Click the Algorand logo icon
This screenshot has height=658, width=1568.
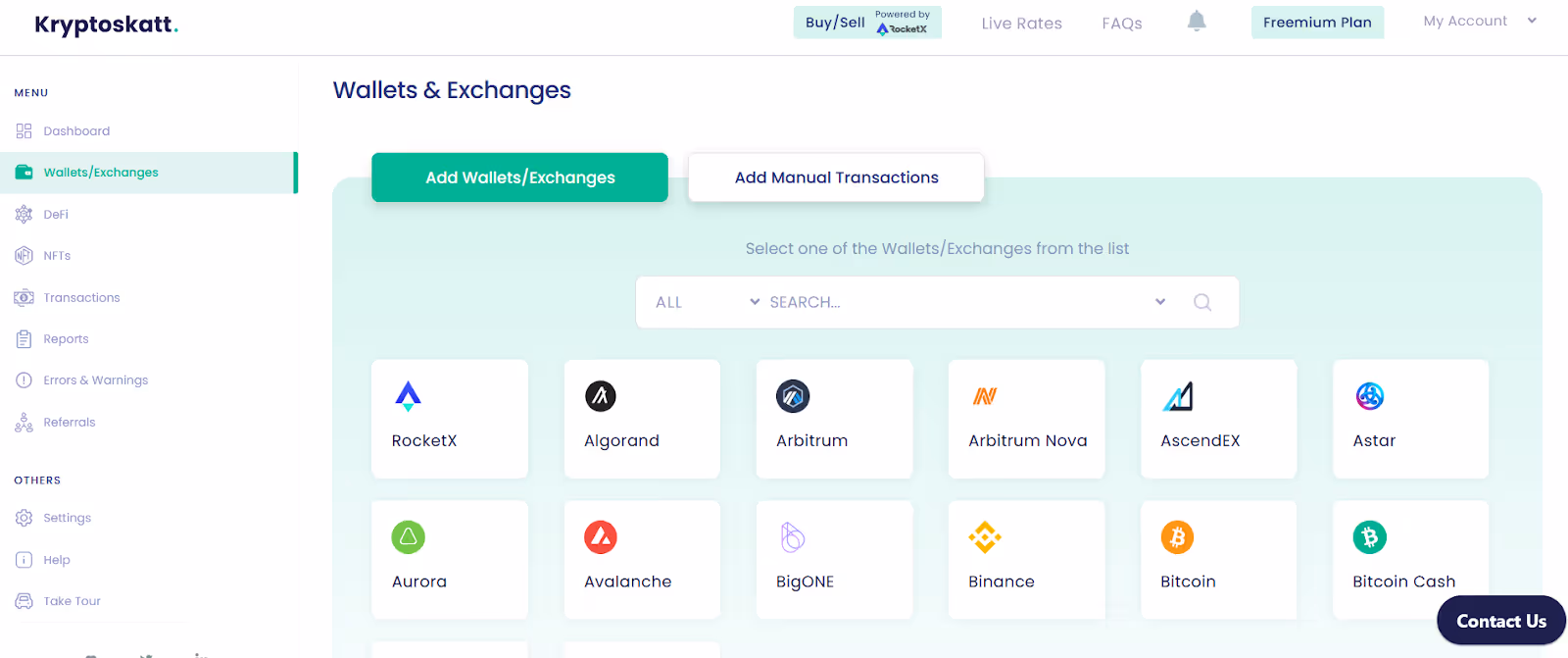pos(601,396)
